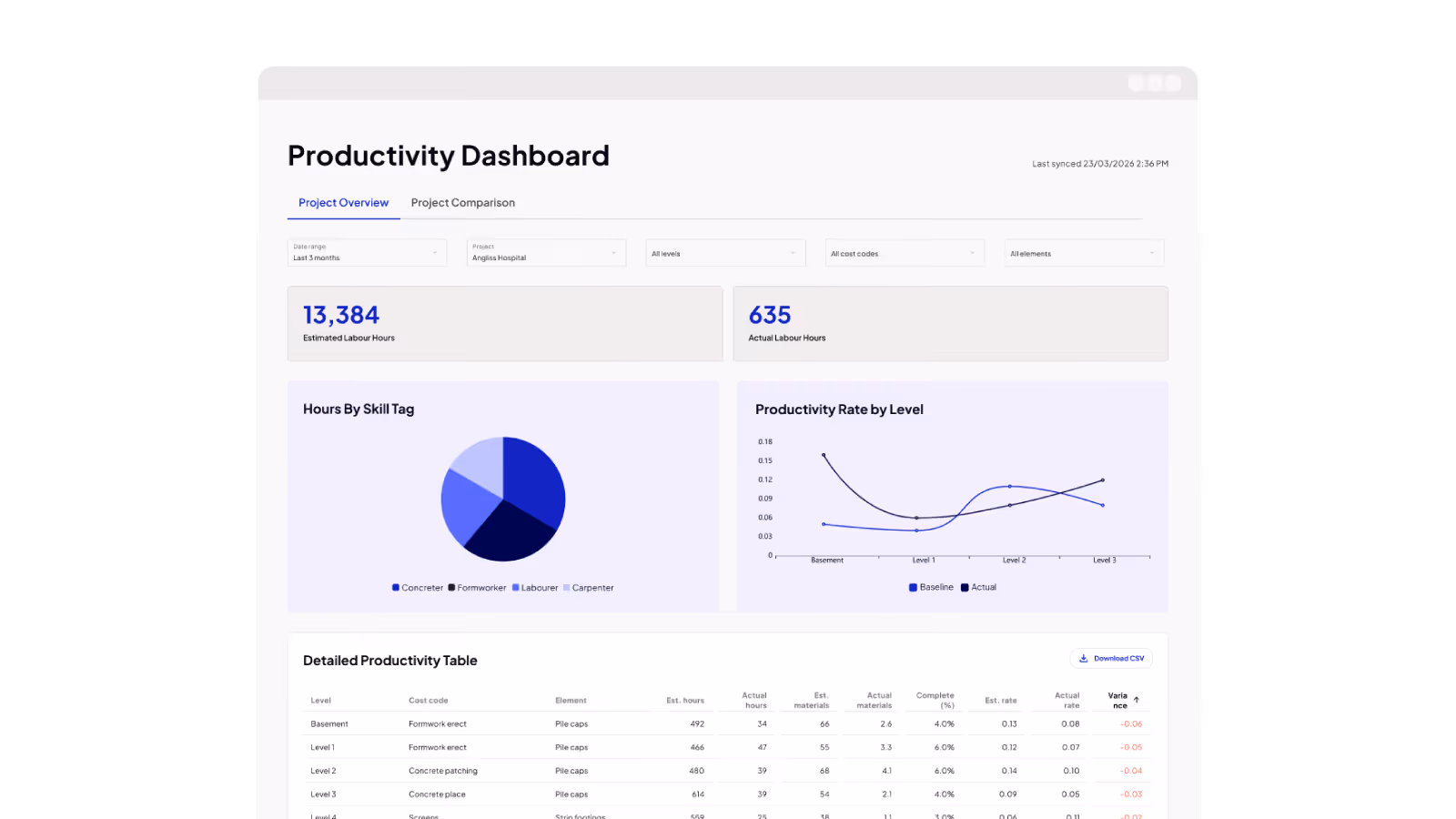Click the Estimated Labour Hours card
Viewport: 1456px width, 819px height.
[x=505, y=323]
